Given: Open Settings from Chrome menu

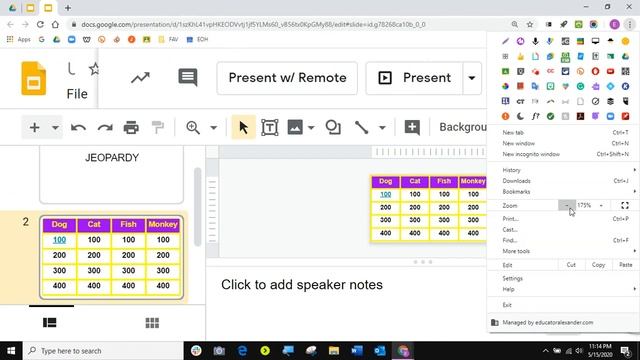Looking at the screenshot, I should 563,278.
